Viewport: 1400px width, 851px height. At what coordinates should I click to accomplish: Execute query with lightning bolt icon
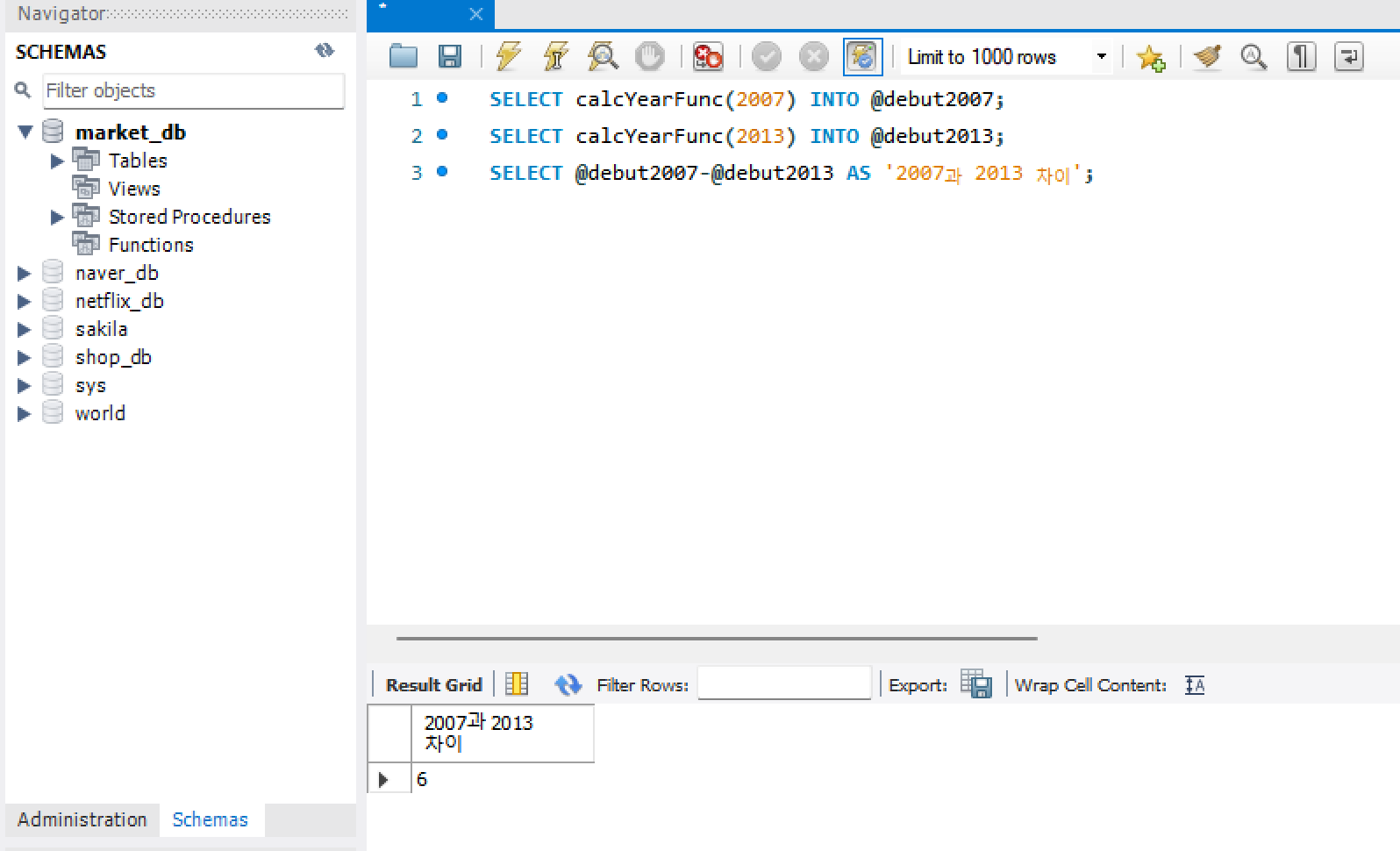509,57
